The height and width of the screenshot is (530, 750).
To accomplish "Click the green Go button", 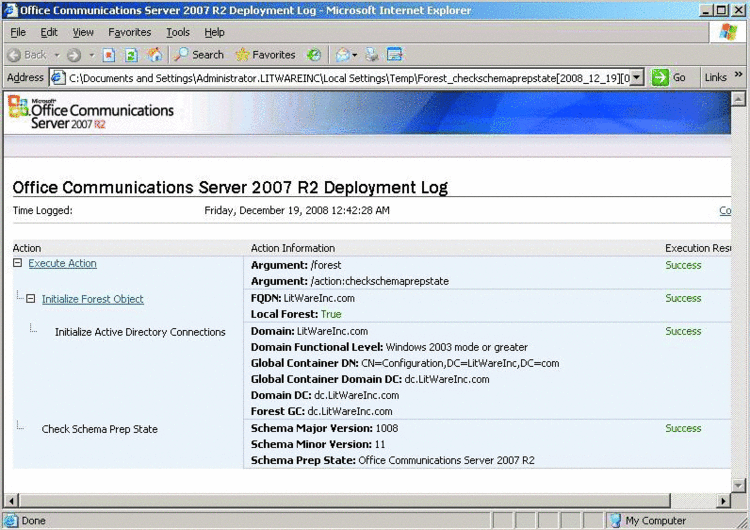I will click(x=669, y=77).
